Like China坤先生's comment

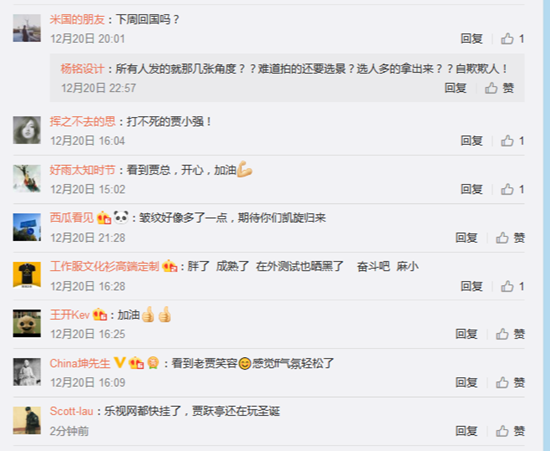pos(510,382)
